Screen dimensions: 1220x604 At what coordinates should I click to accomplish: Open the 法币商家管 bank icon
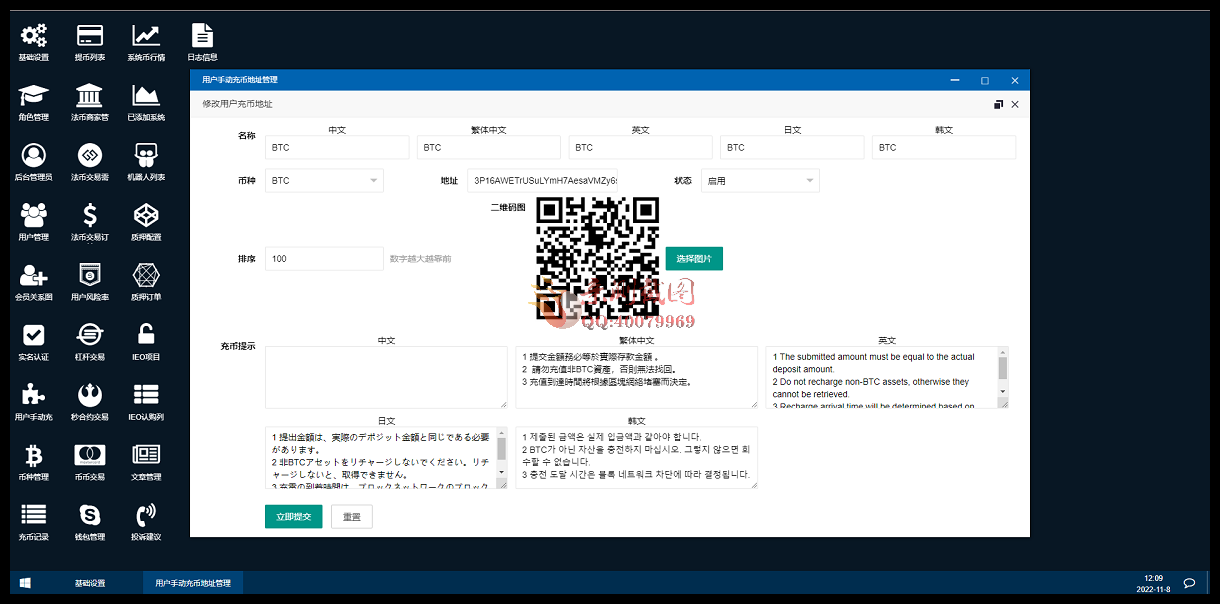tap(90, 96)
